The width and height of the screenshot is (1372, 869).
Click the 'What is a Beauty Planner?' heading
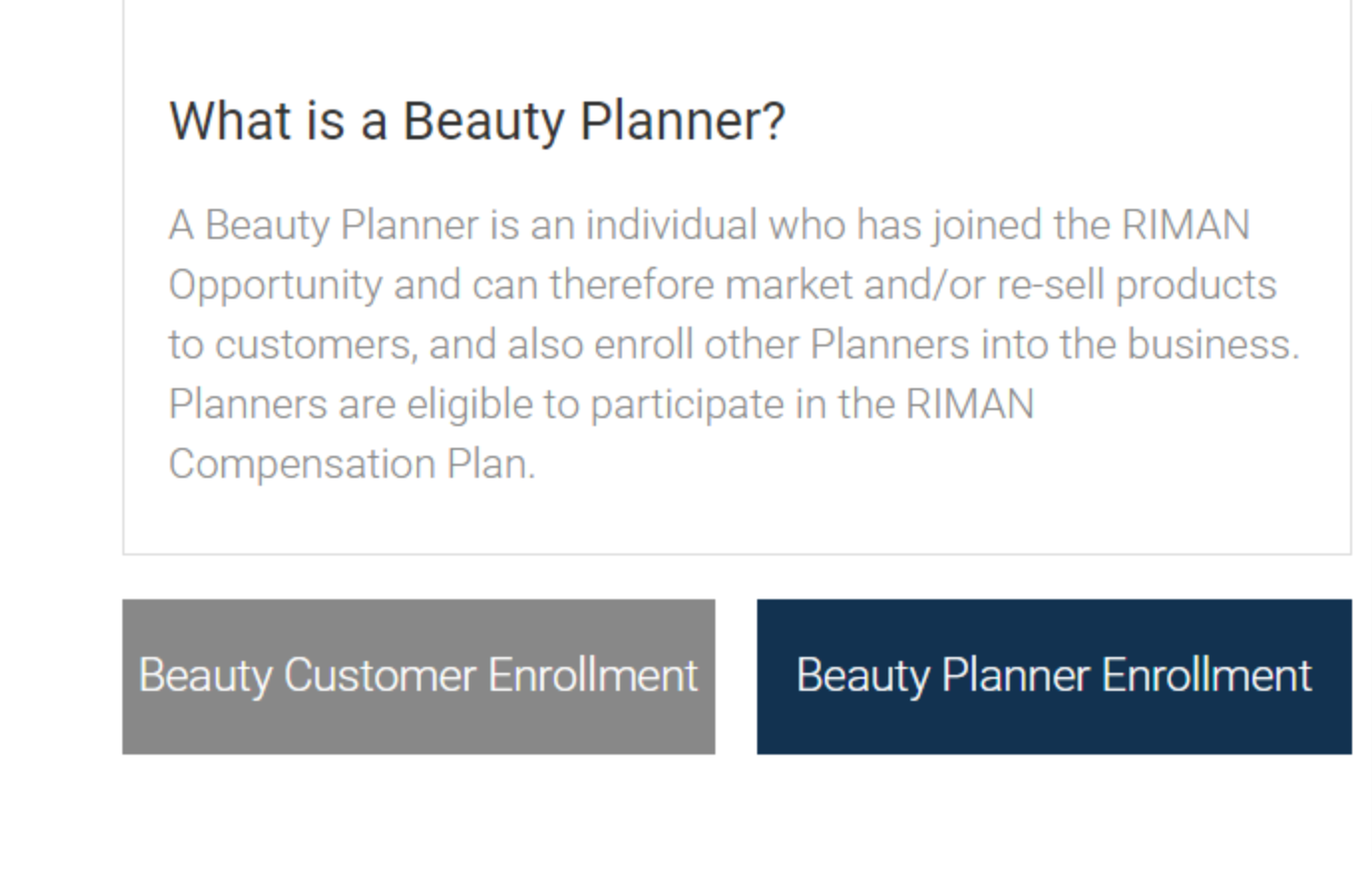click(x=477, y=121)
